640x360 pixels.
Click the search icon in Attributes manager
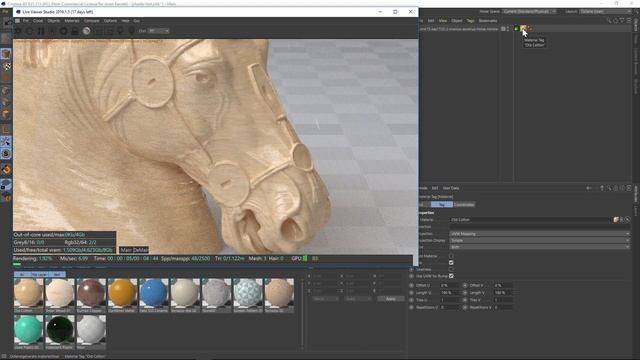609,188
